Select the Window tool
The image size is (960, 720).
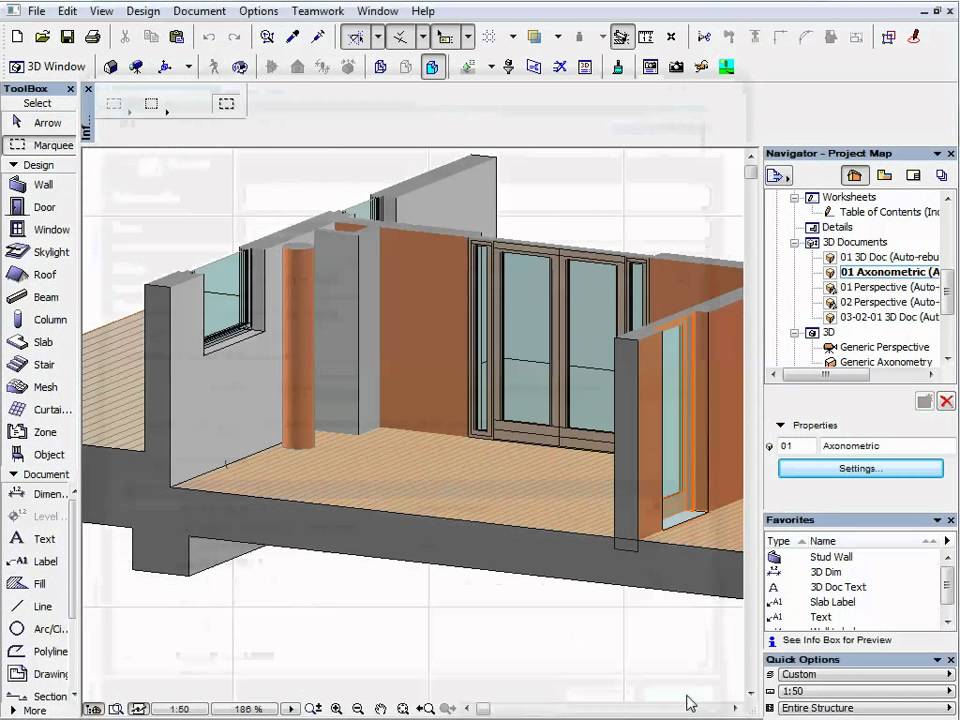[39, 230]
